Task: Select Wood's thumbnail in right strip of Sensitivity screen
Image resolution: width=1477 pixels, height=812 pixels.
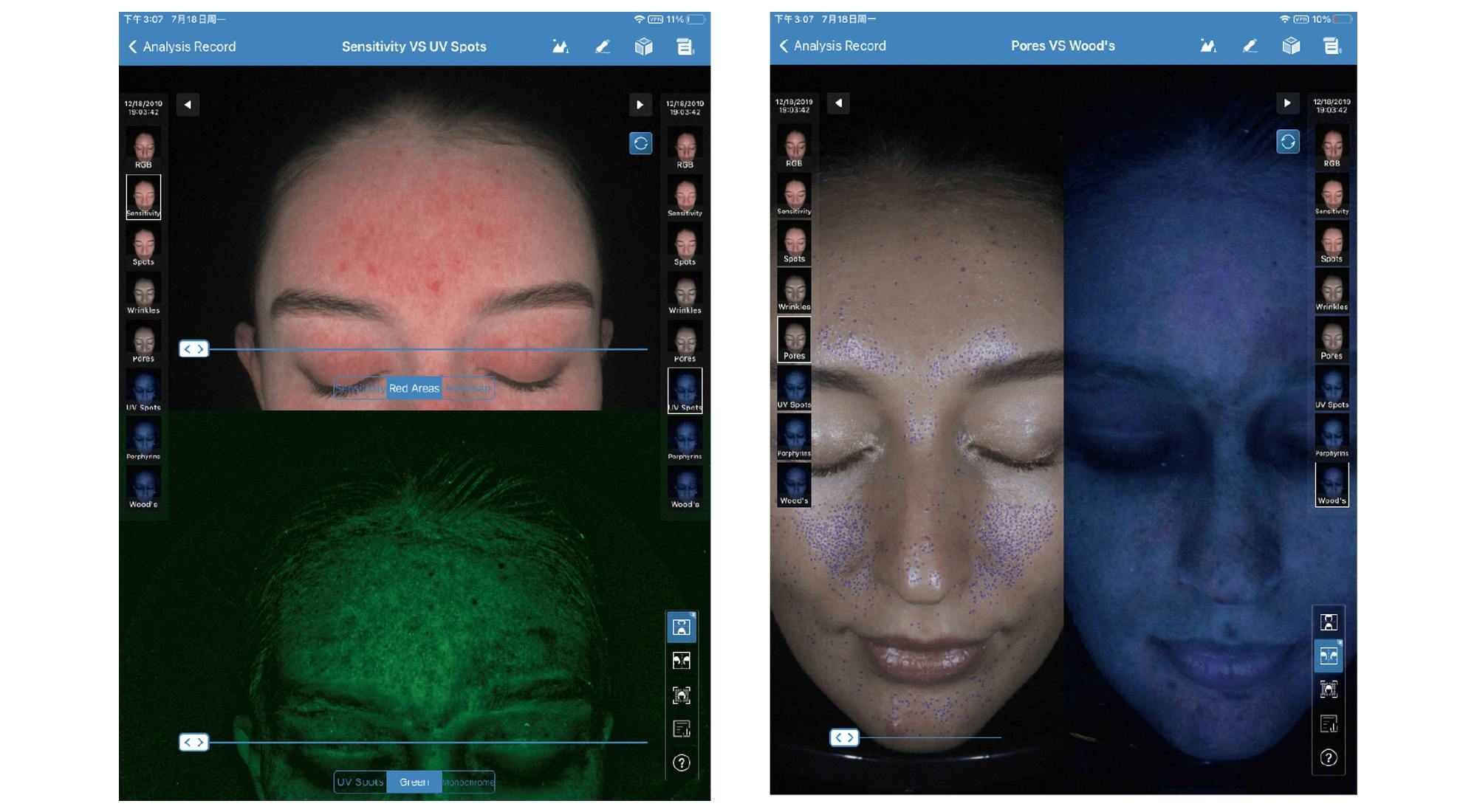Action: (685, 487)
